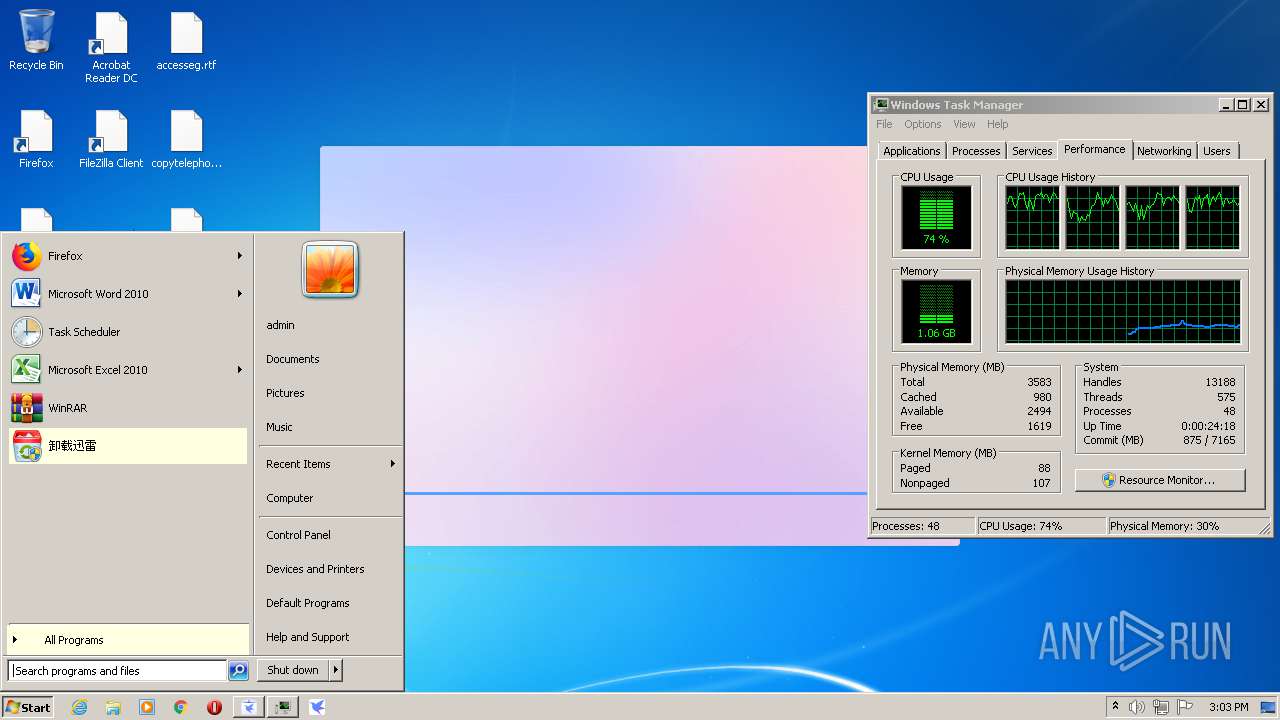The height and width of the screenshot is (720, 1280).
Task: Show hidden tray icons arrow
Action: (1115, 707)
